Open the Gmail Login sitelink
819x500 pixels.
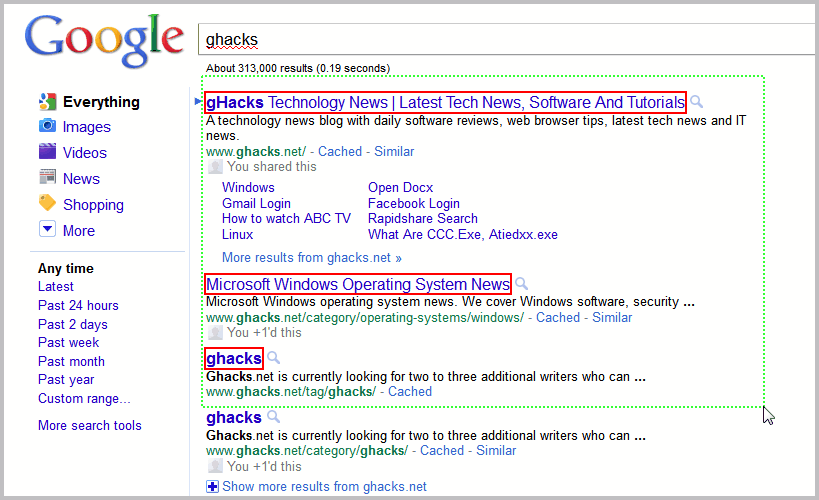(256, 203)
